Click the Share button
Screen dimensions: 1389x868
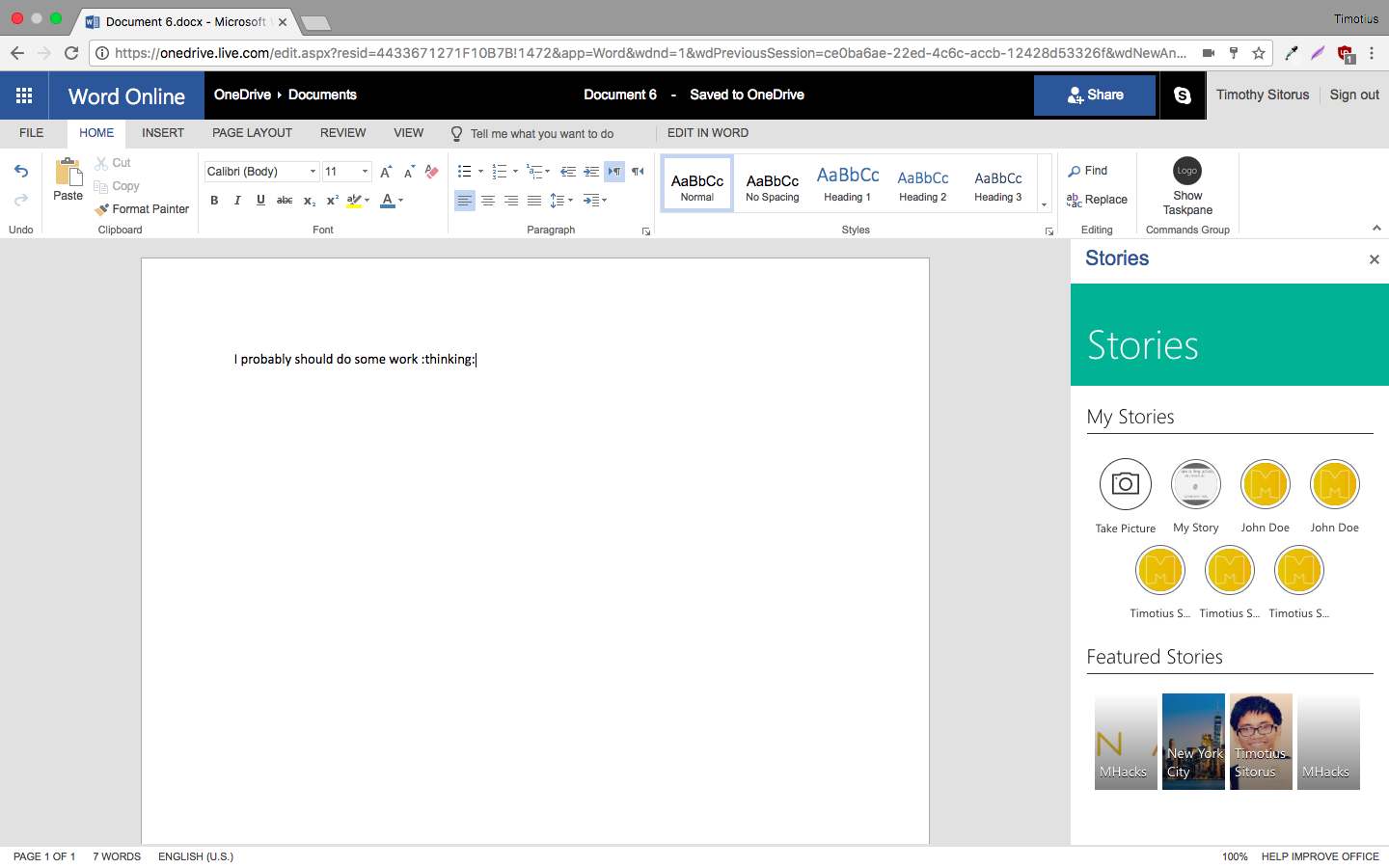tap(1095, 95)
